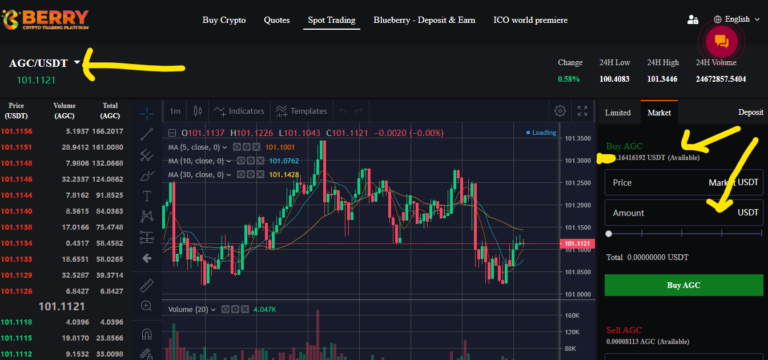Hide the MA 30 indicator
The image size is (768, 360).
tap(240, 174)
